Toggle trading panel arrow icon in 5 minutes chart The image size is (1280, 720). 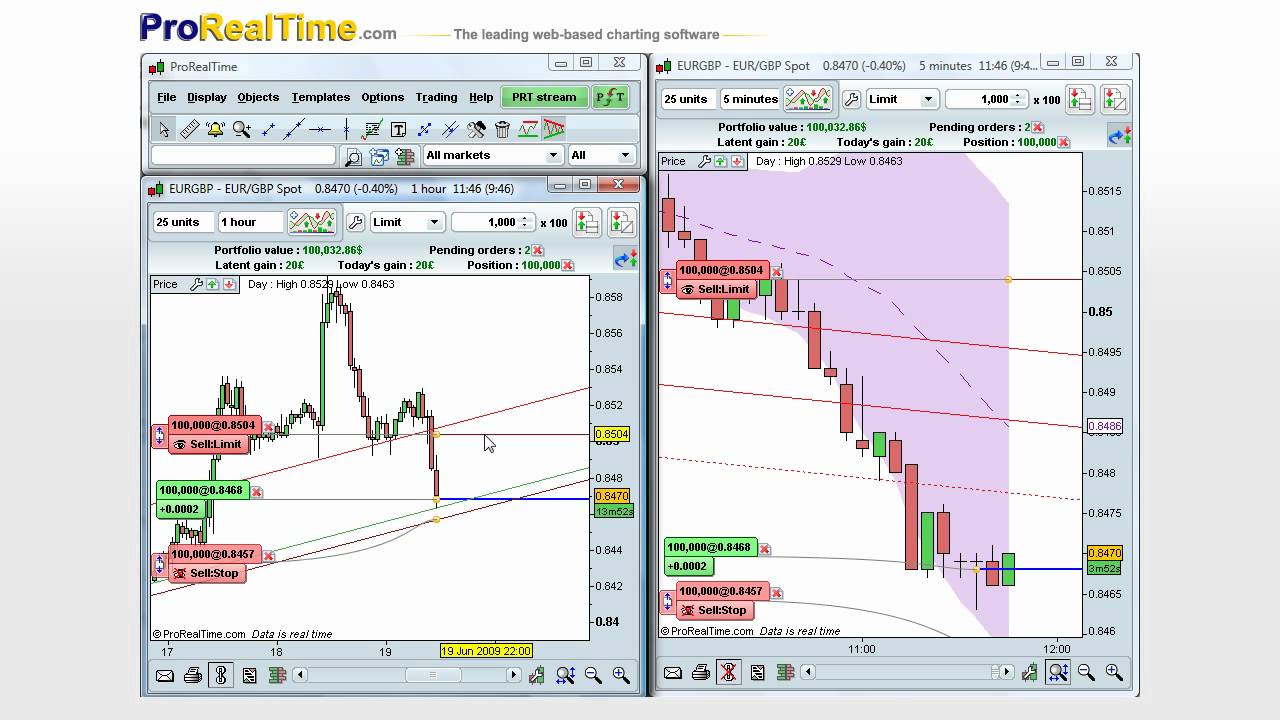click(1120, 135)
